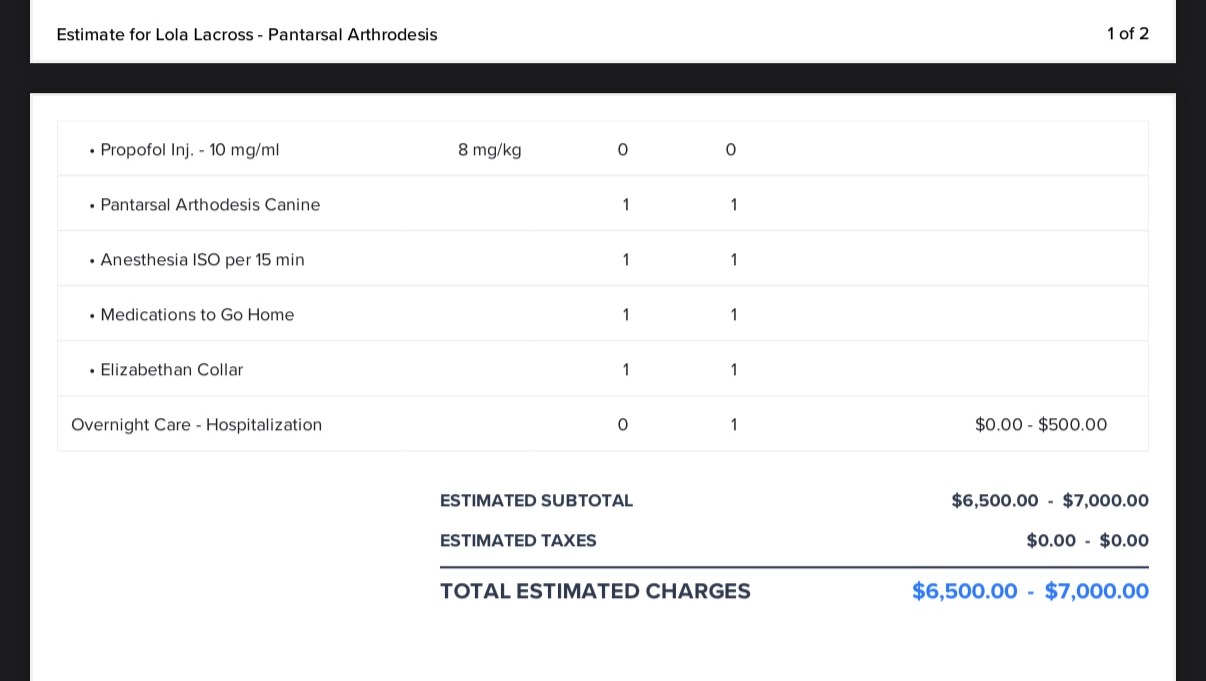Click the page indicator 1 of 2
The image size is (1206, 681).
click(1128, 34)
